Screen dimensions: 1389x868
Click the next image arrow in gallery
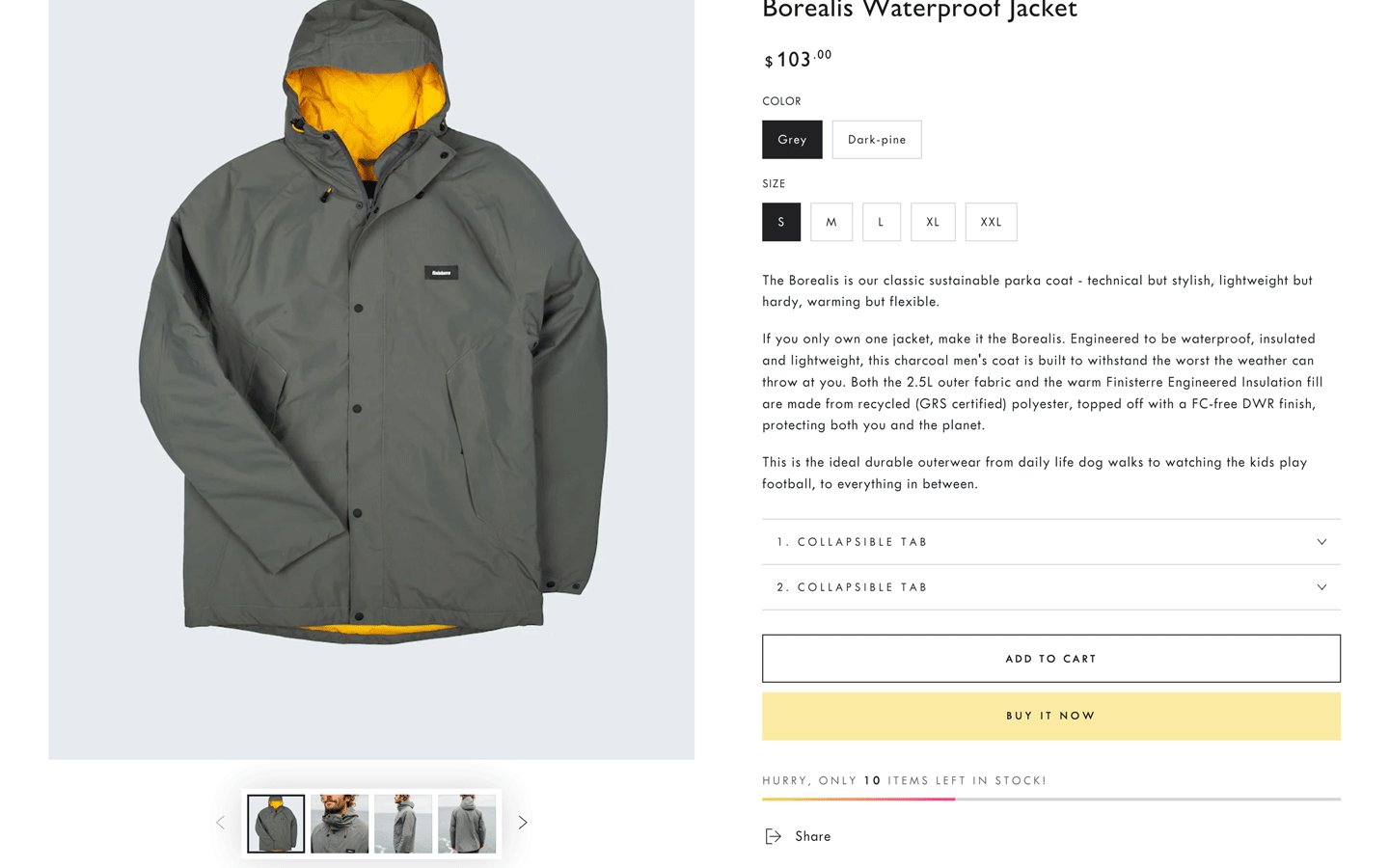pos(523,823)
